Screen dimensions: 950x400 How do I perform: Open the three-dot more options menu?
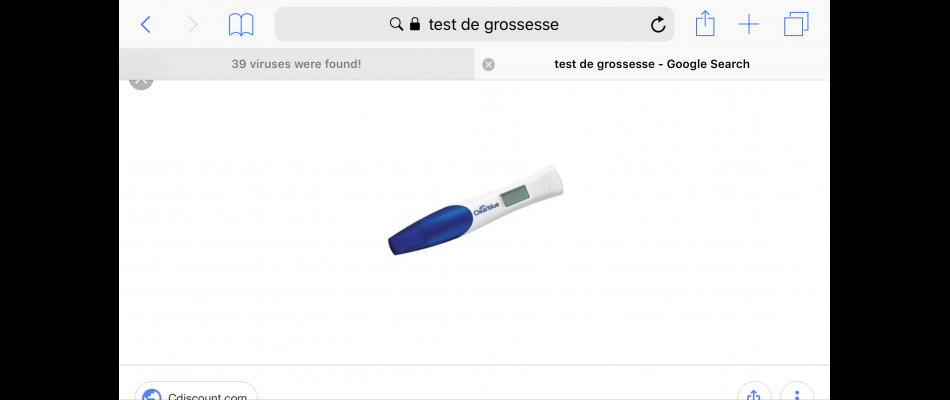797,393
